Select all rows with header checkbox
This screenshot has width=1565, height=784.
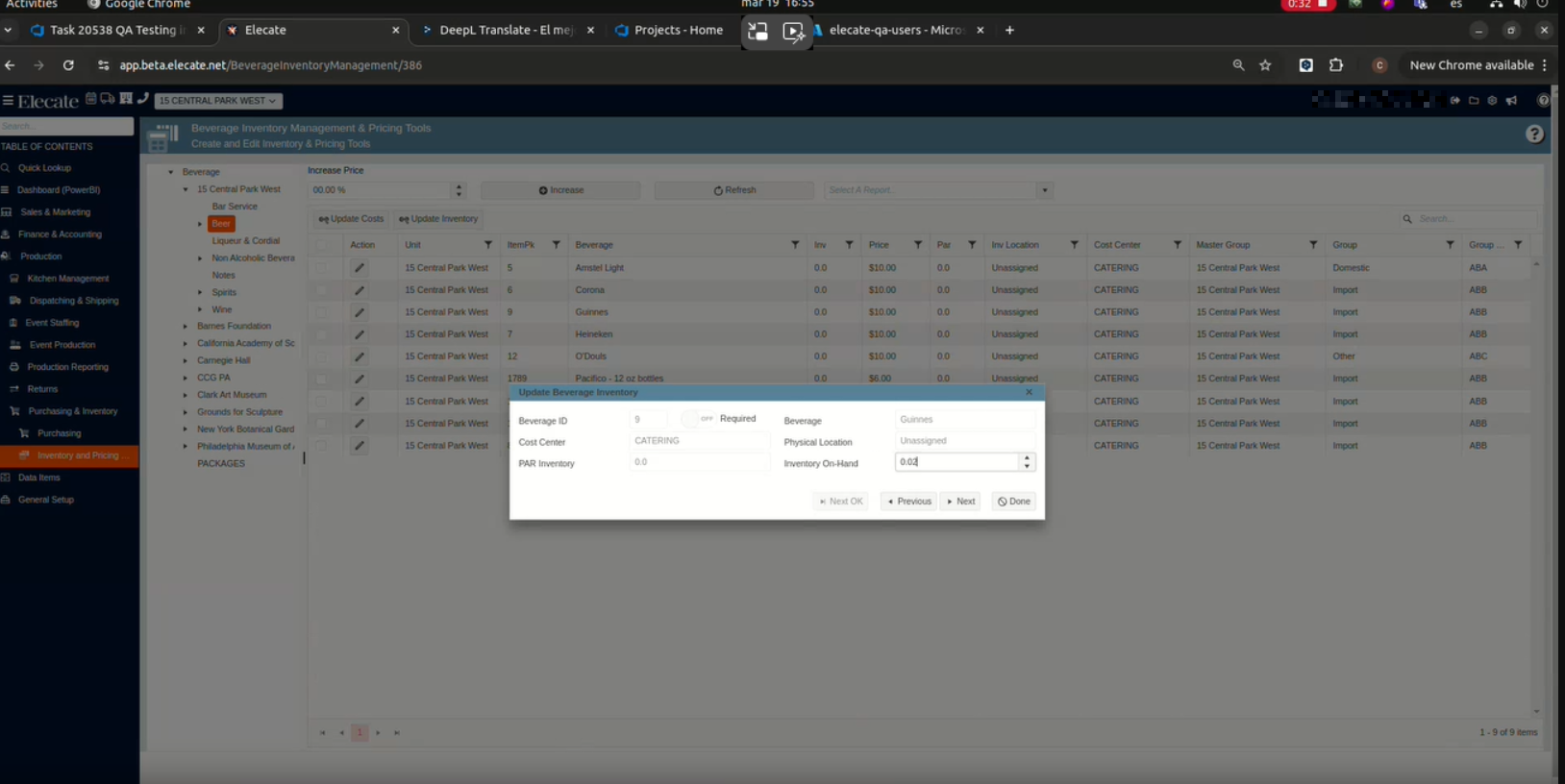click(x=322, y=245)
